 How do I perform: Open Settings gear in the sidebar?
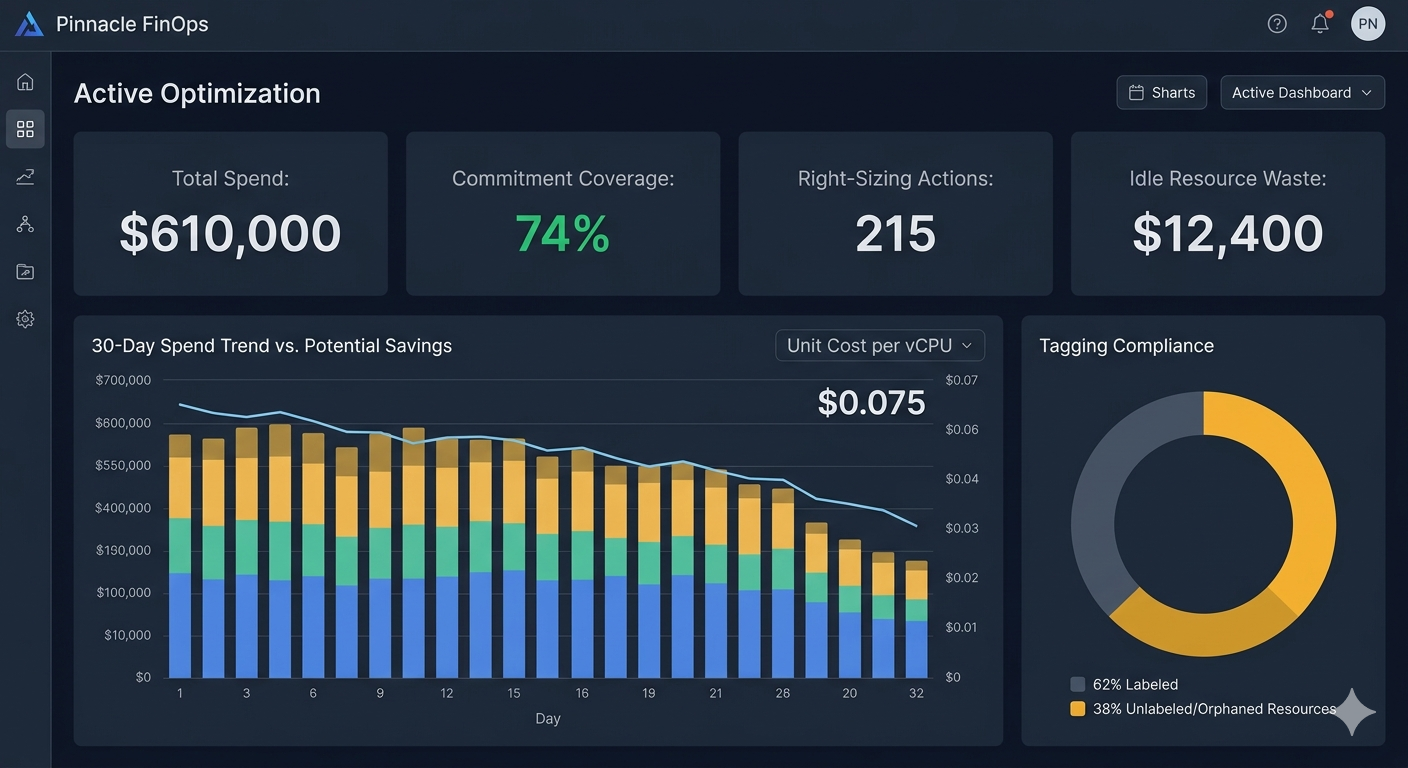pos(25,319)
